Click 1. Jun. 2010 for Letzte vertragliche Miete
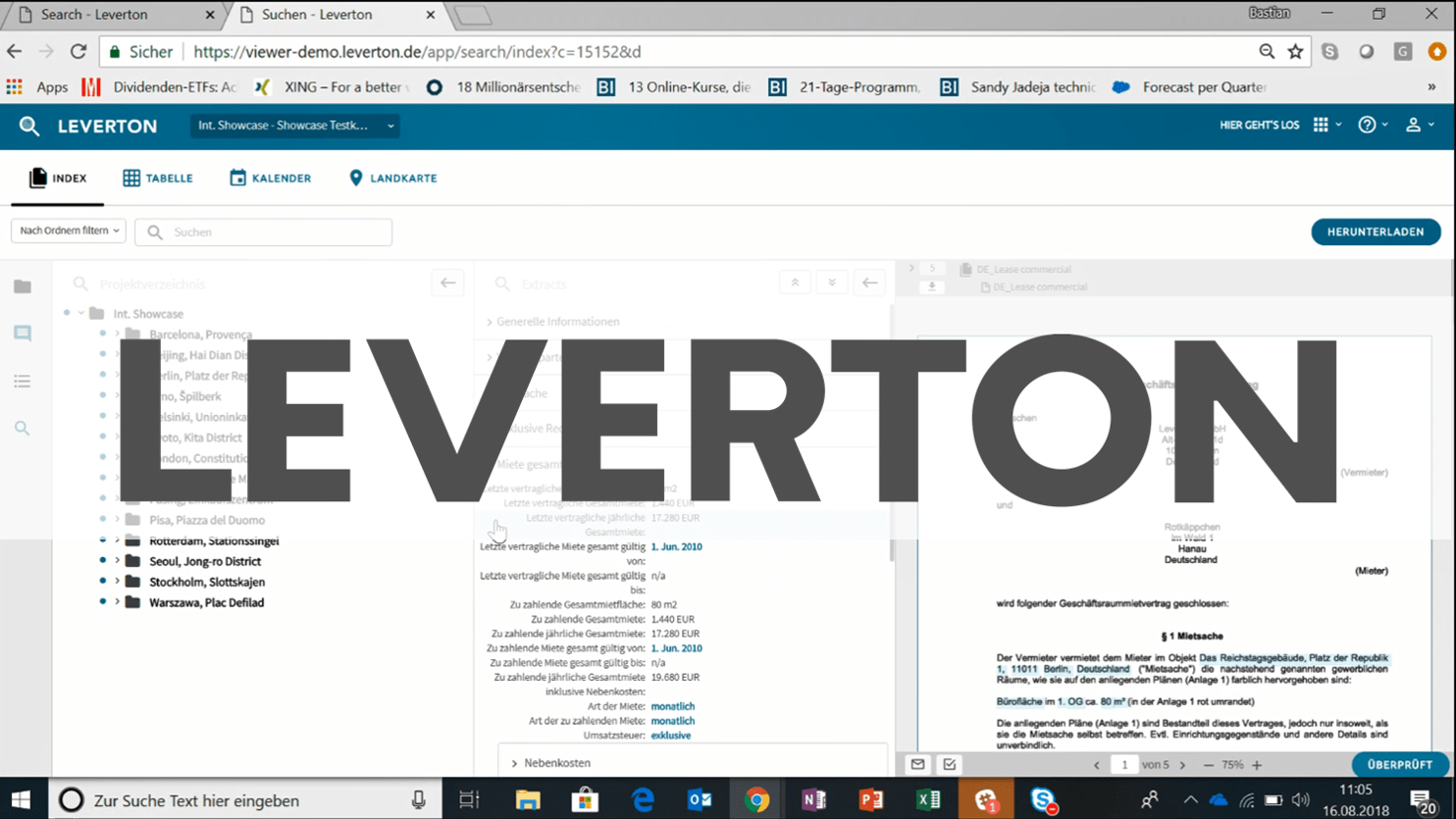 coord(677,546)
